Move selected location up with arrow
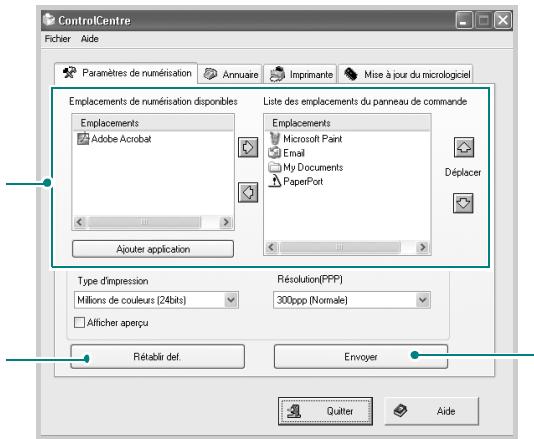 [464, 147]
